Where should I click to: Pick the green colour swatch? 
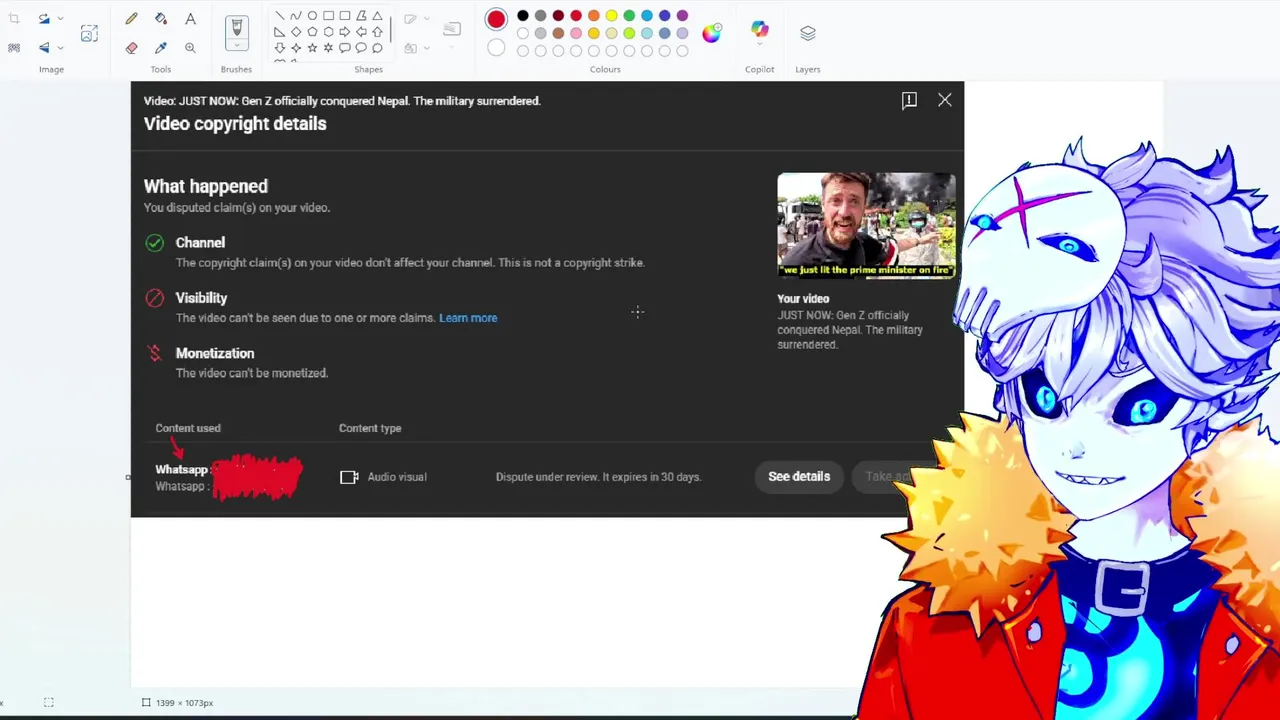pos(629,16)
